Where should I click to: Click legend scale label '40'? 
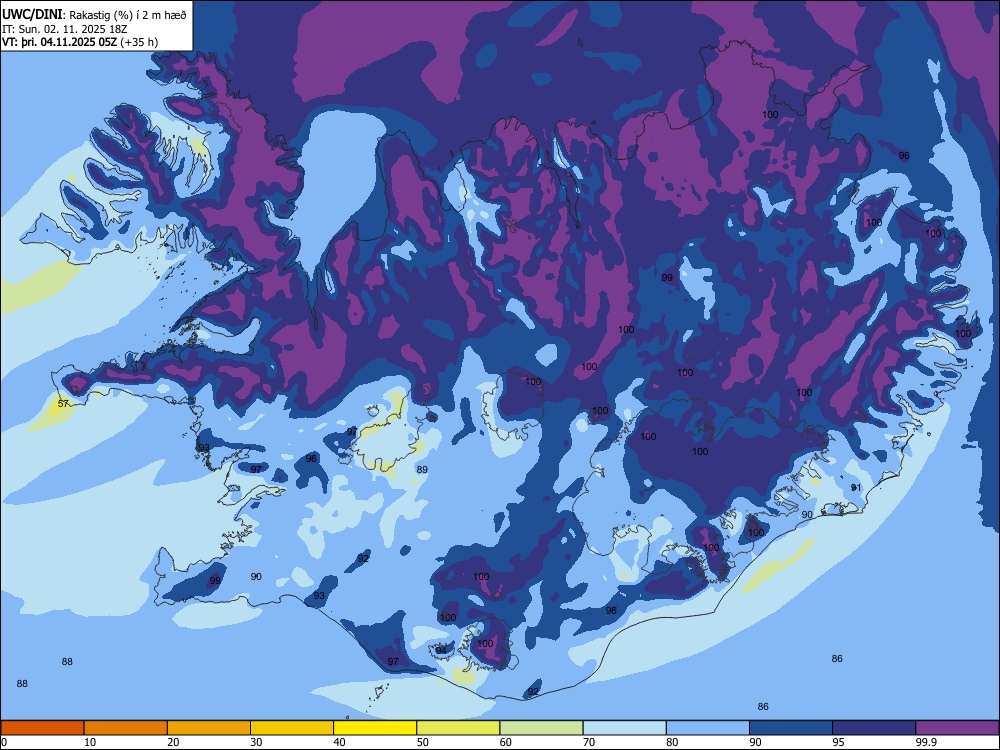[339, 742]
